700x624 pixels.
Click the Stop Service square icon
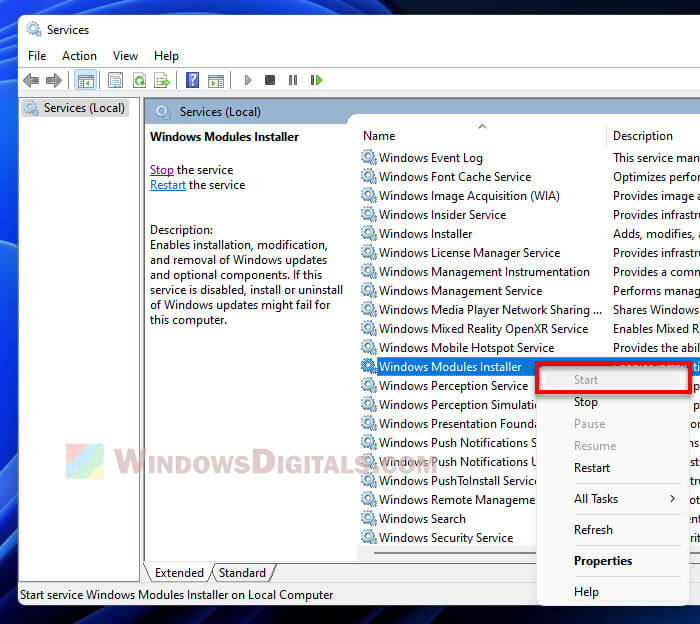(x=270, y=80)
